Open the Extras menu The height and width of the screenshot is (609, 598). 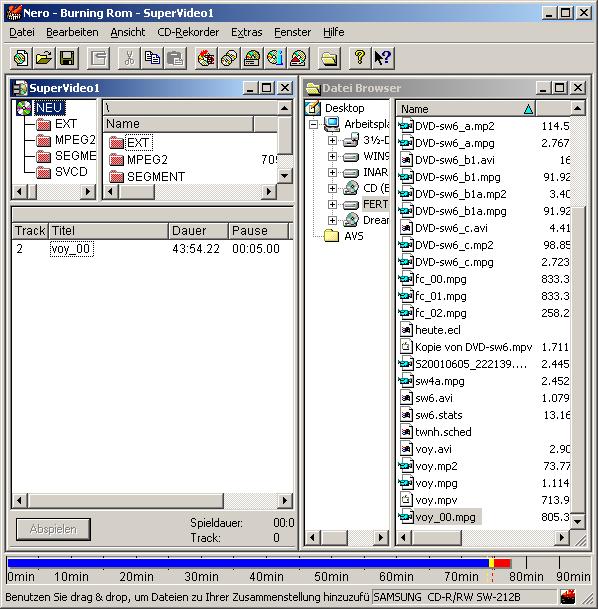coord(247,32)
